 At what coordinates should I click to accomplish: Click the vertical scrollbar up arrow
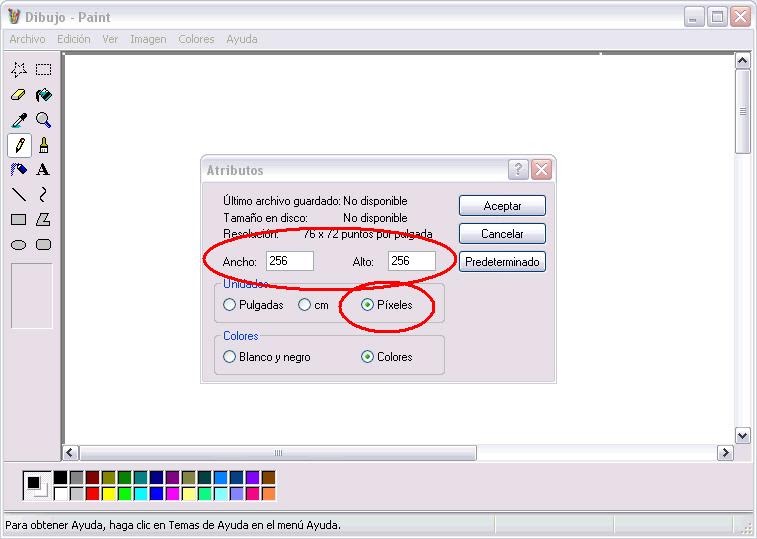pyautogui.click(x=743, y=61)
